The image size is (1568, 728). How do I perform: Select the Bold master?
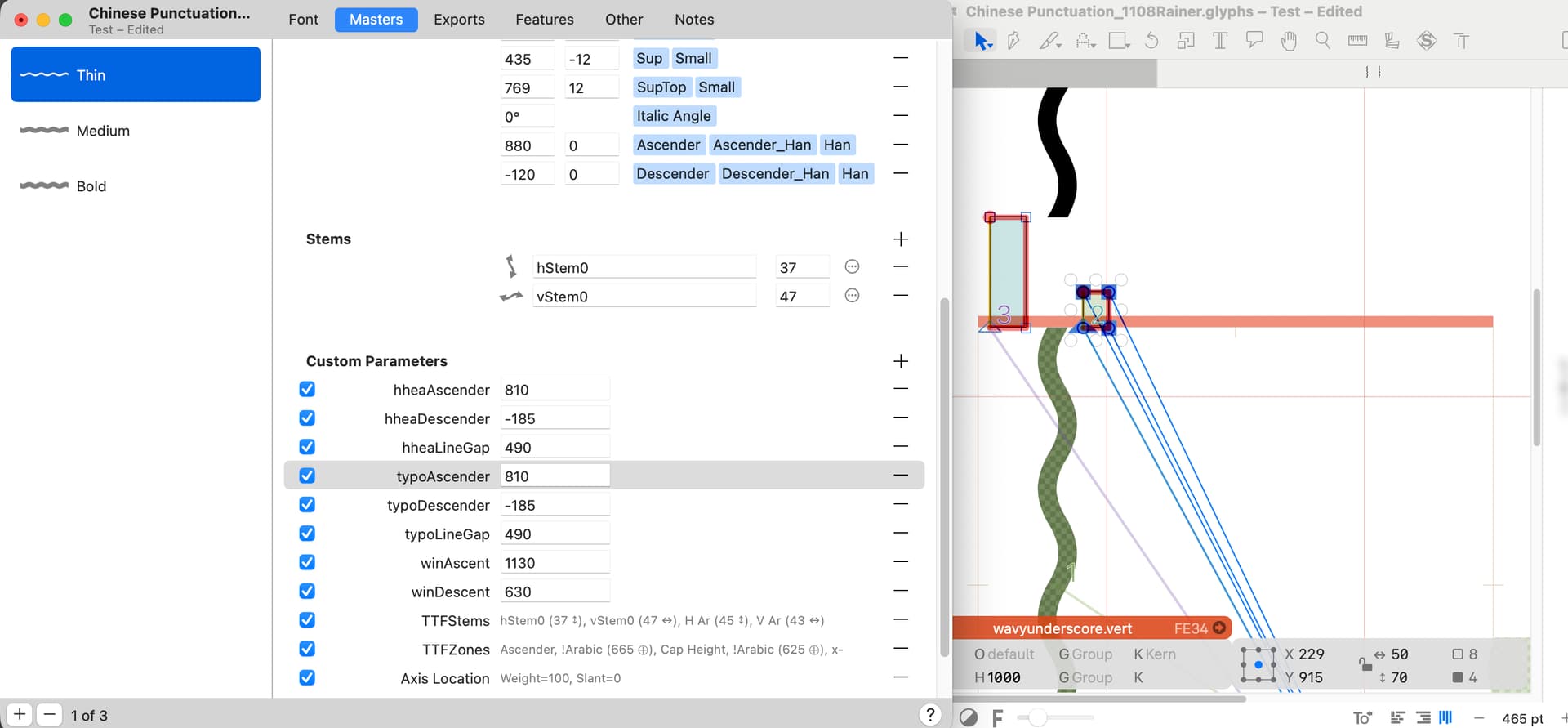91,186
